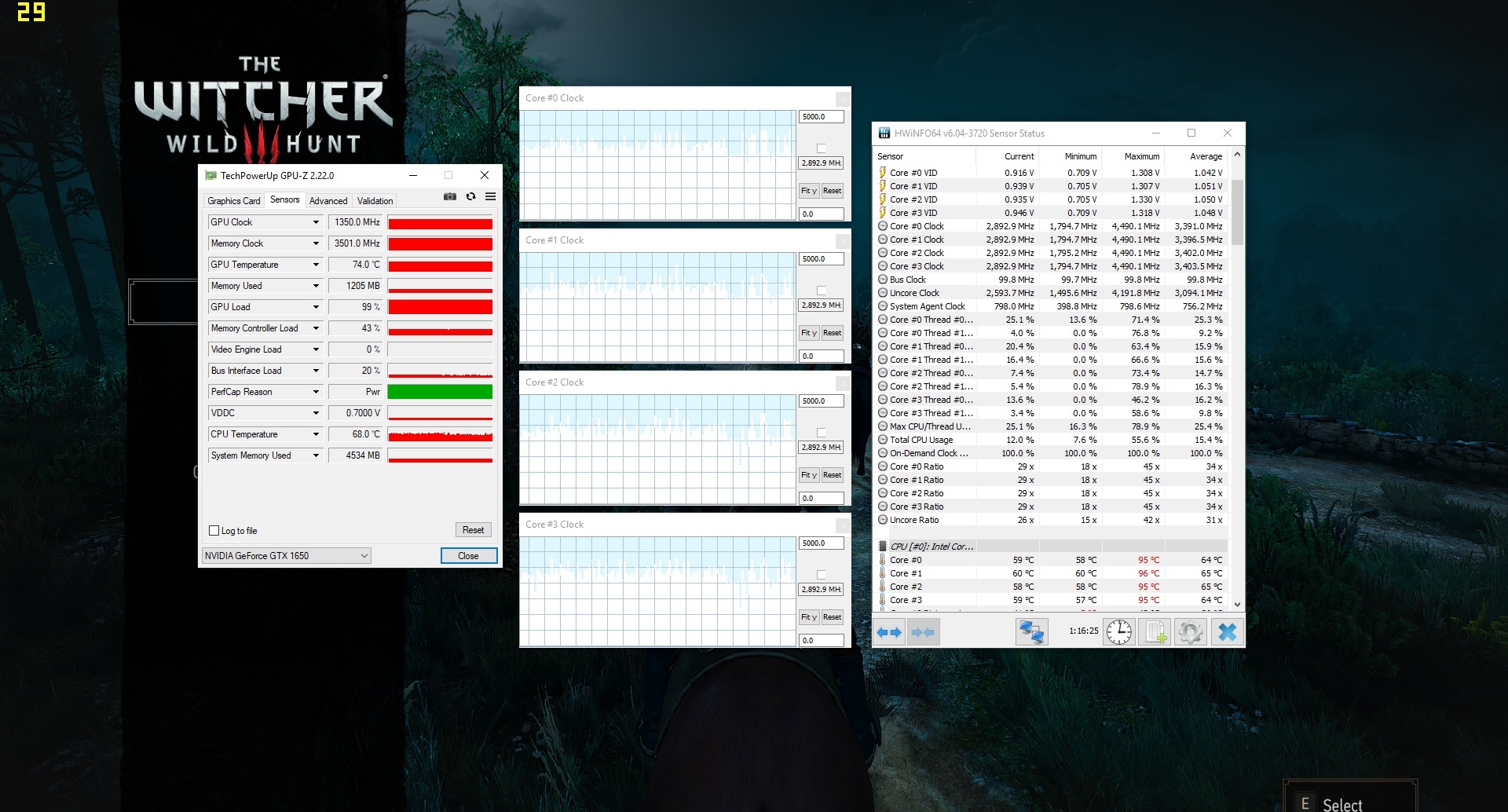Image resolution: width=1508 pixels, height=812 pixels.
Task: Open HWiNFO sensor settings gear icon
Action: point(1191,631)
